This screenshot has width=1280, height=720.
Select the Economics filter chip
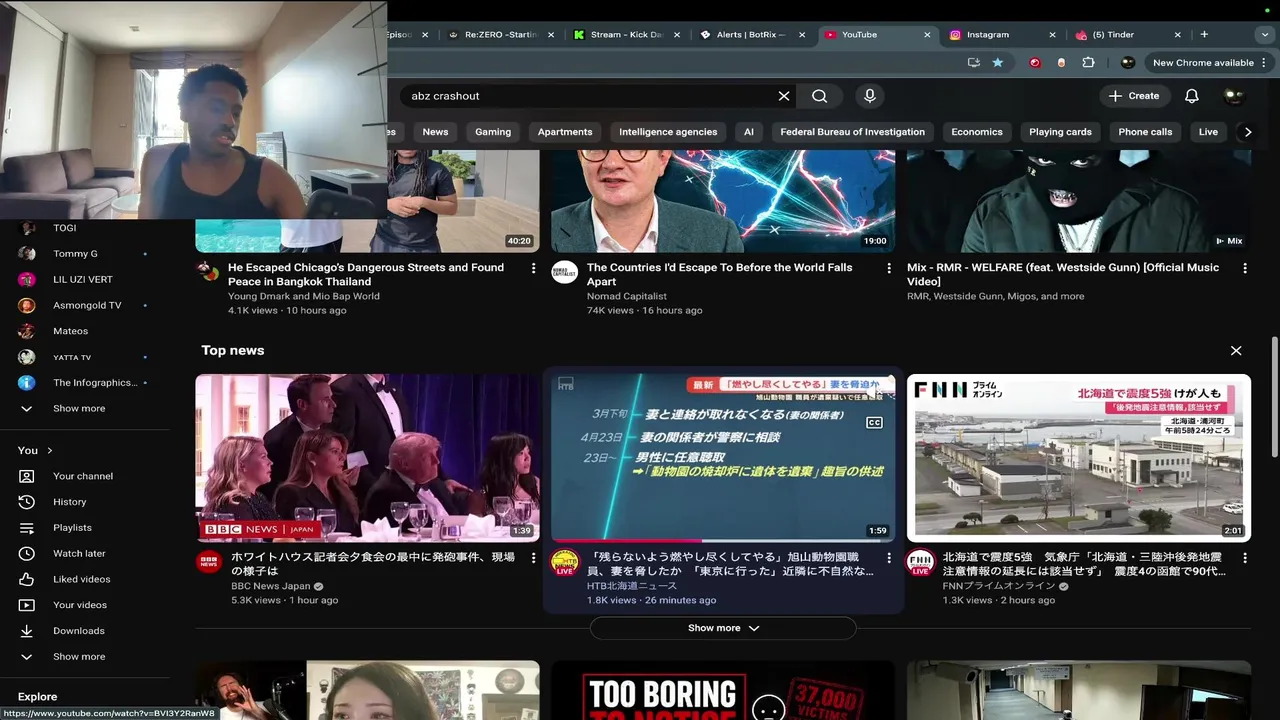tap(977, 132)
